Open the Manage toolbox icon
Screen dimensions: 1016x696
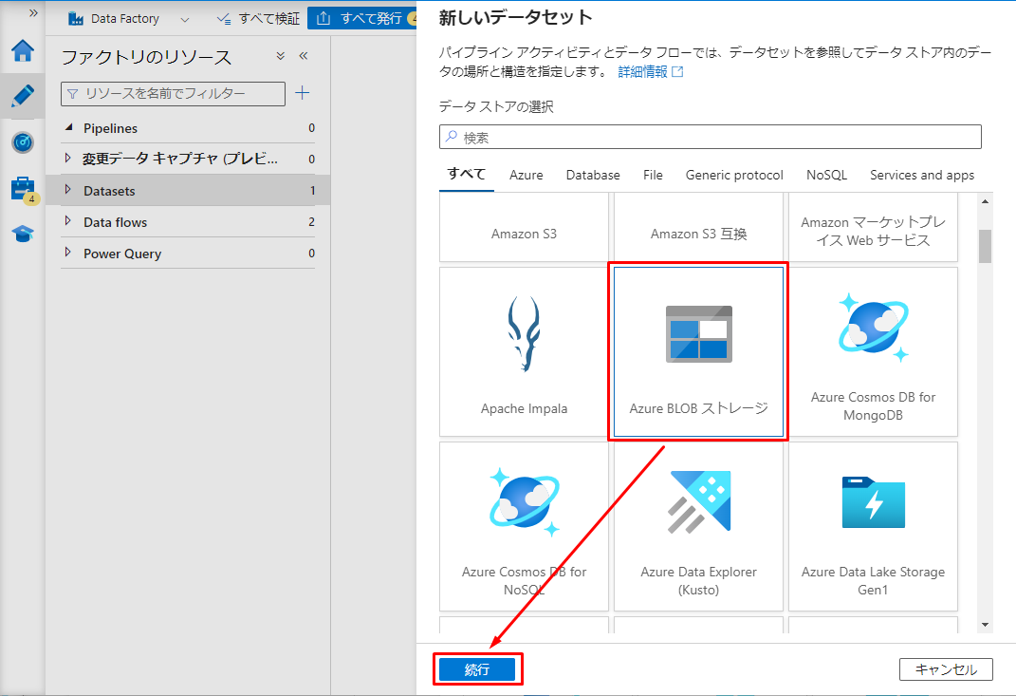23,189
